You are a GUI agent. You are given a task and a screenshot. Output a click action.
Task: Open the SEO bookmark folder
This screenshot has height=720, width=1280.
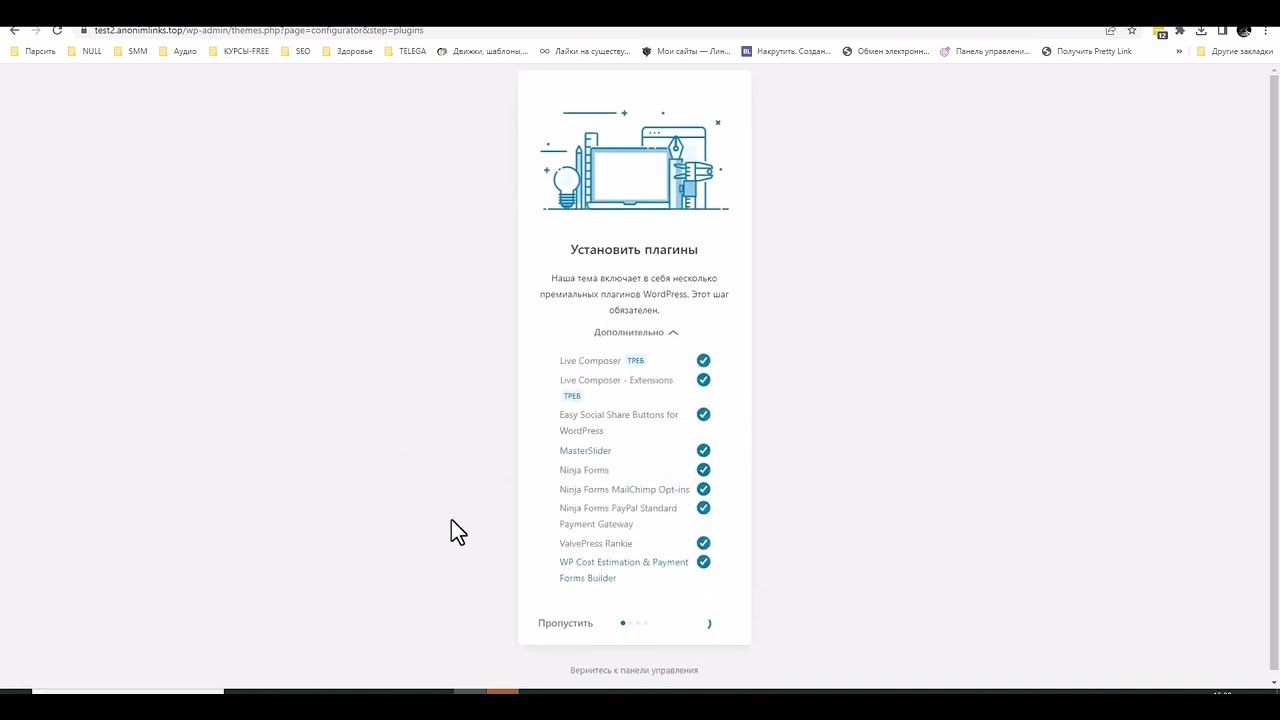click(x=295, y=51)
